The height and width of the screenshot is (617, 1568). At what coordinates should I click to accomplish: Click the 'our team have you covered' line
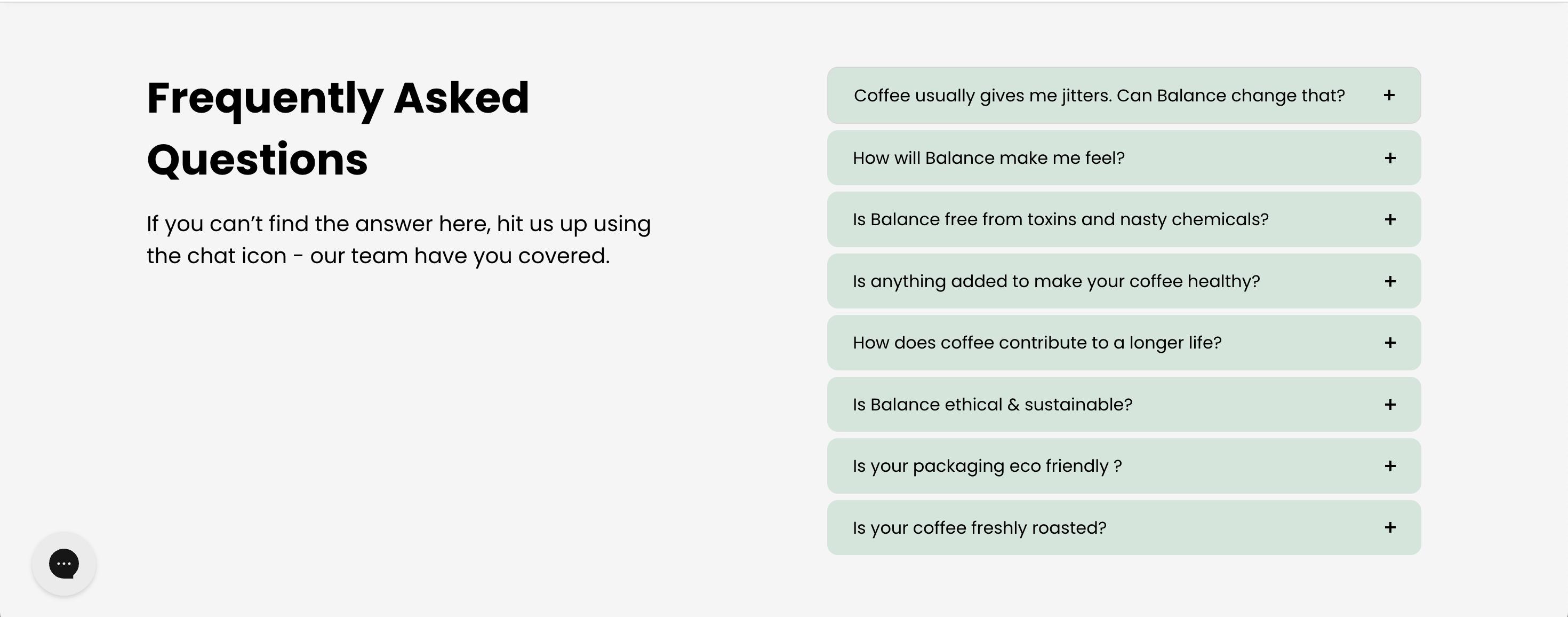tap(460, 256)
